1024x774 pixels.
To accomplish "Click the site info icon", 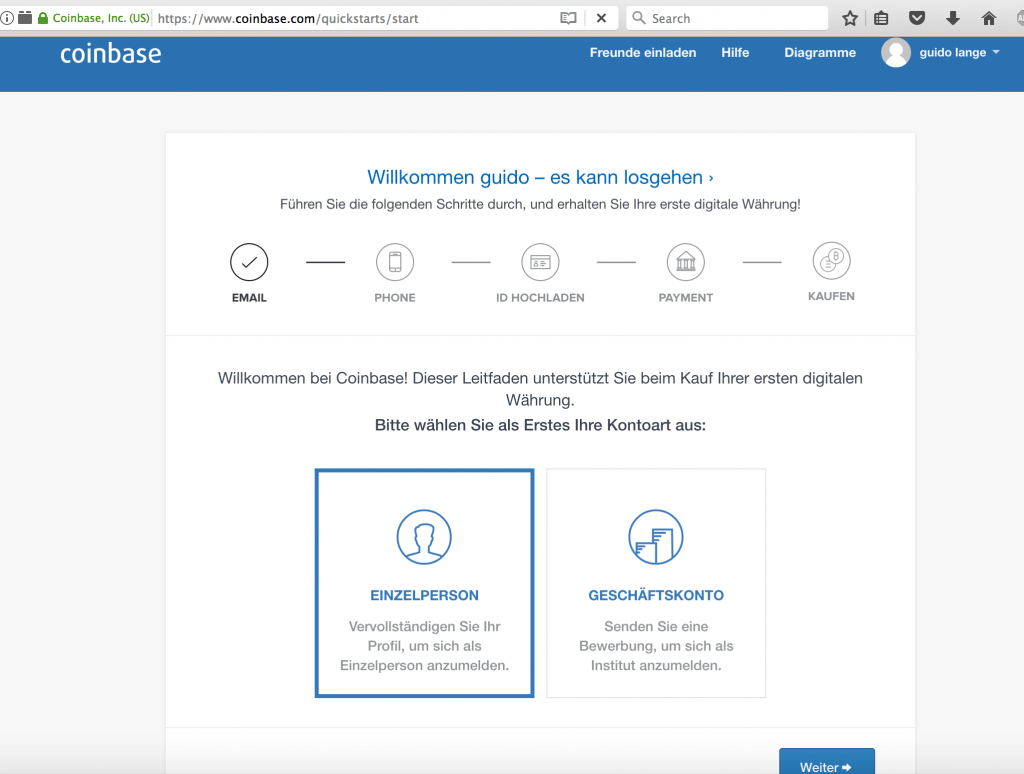I will point(7,18).
